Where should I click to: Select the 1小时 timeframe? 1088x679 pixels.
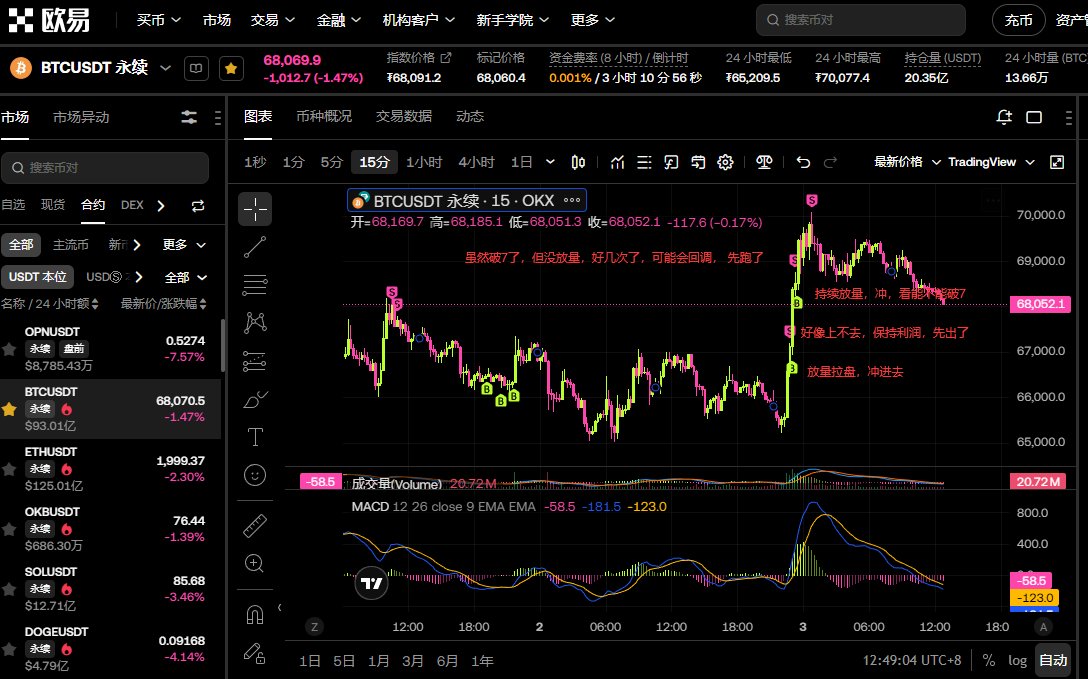[x=424, y=162]
